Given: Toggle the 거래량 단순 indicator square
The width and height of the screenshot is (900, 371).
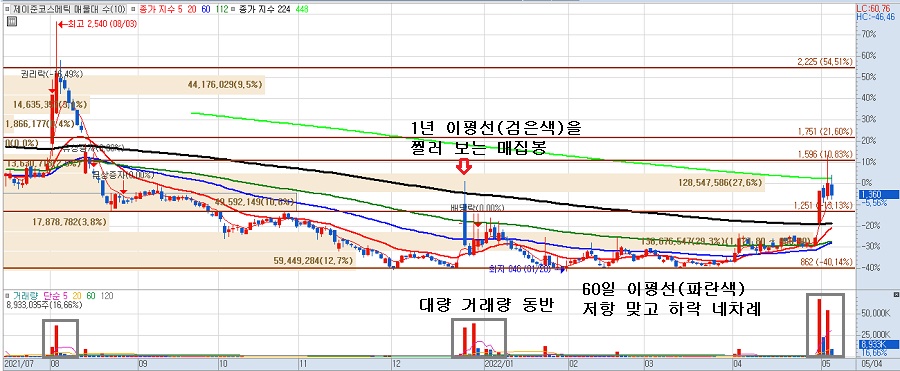Looking at the screenshot, I should tap(7, 296).
